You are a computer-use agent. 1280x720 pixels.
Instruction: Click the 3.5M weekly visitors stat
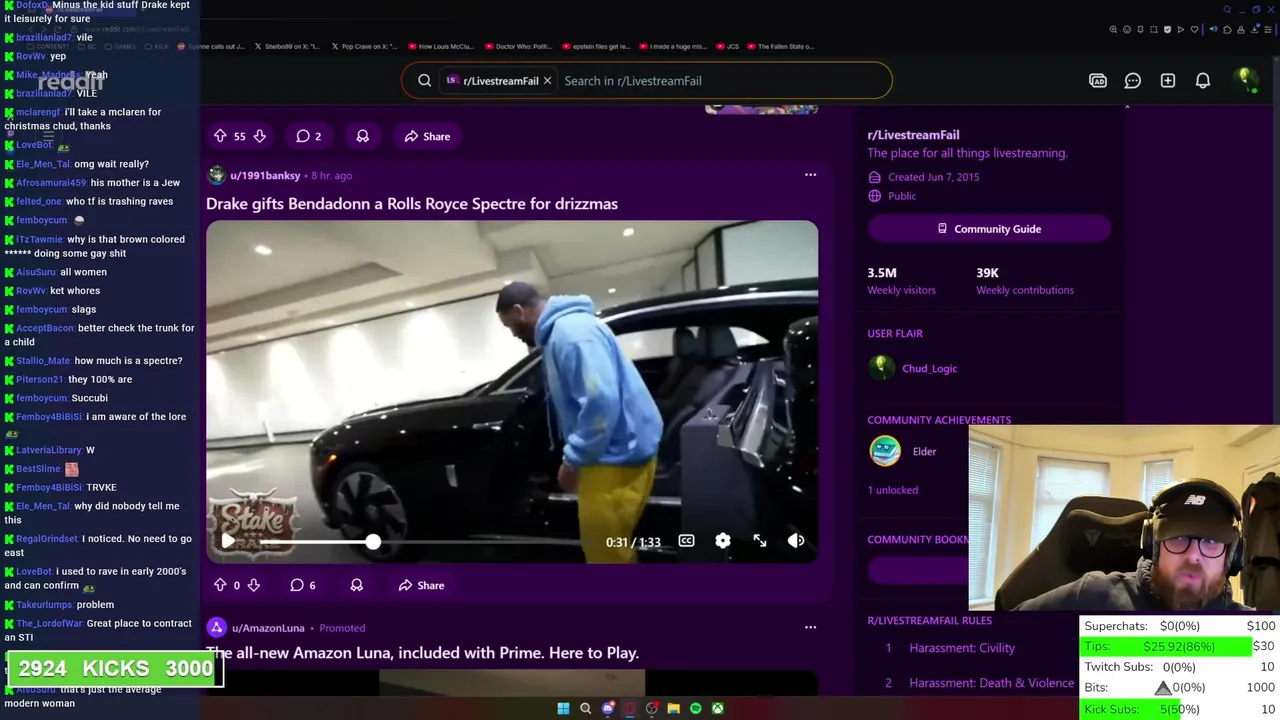[901, 280]
